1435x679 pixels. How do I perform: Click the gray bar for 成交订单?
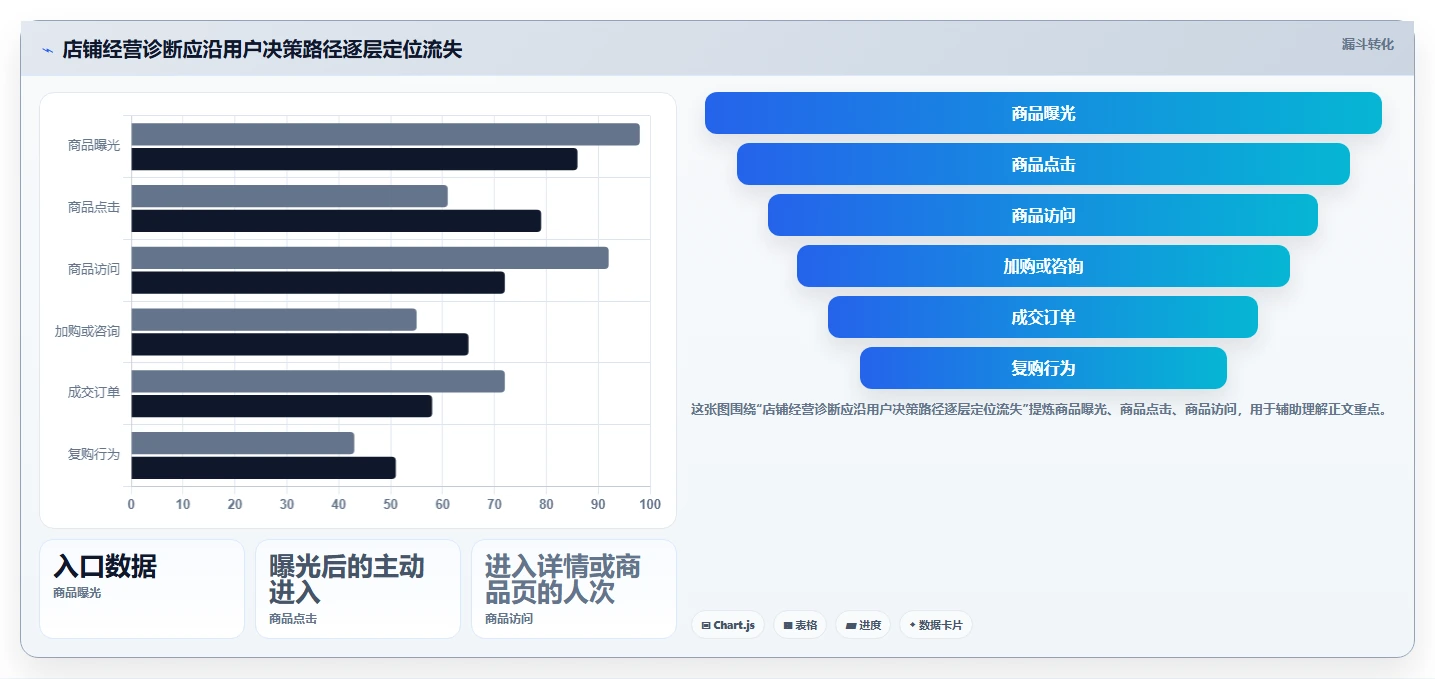[318, 381]
